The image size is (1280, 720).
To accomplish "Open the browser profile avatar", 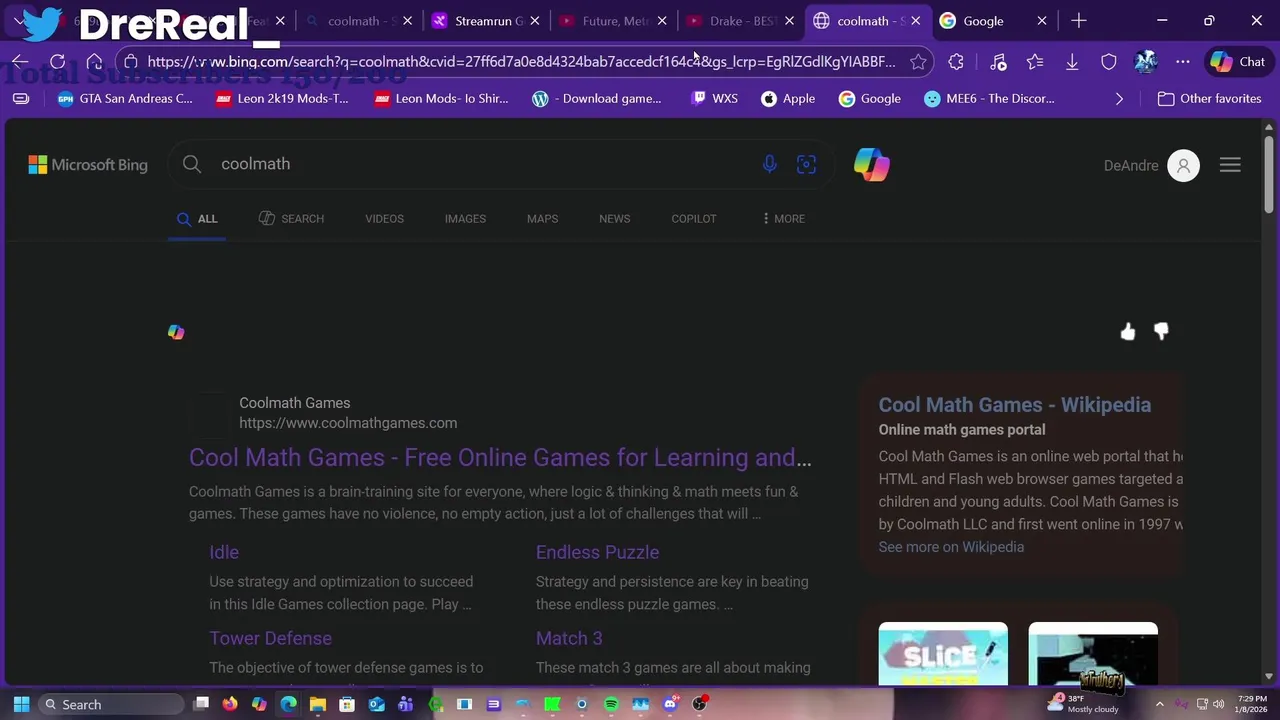I will click(x=1146, y=62).
